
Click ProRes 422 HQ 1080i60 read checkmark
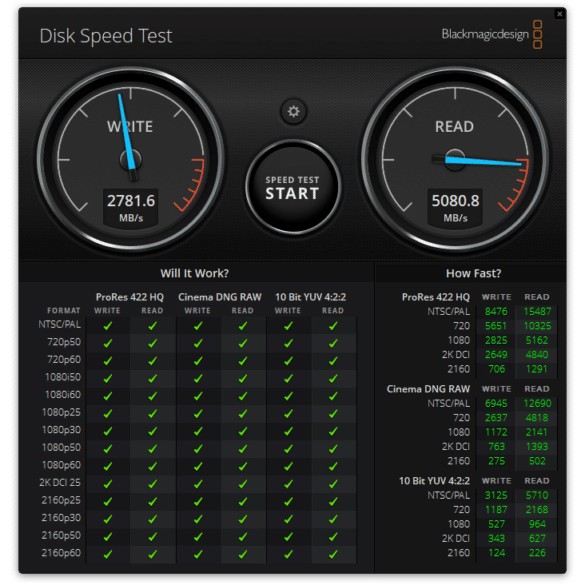point(152,396)
